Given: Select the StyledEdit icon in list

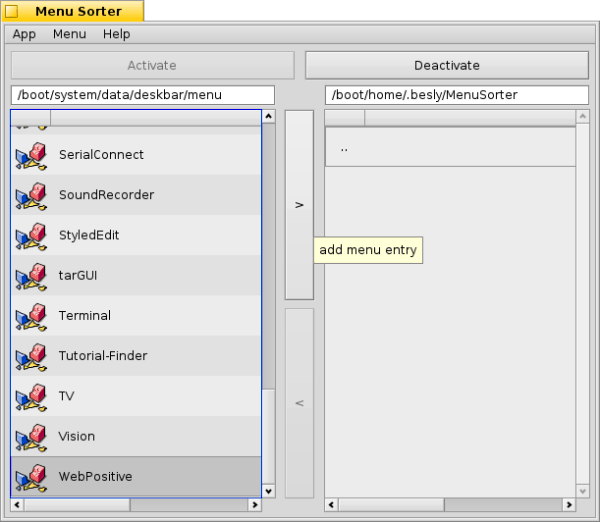Looking at the screenshot, I should tap(31, 236).
